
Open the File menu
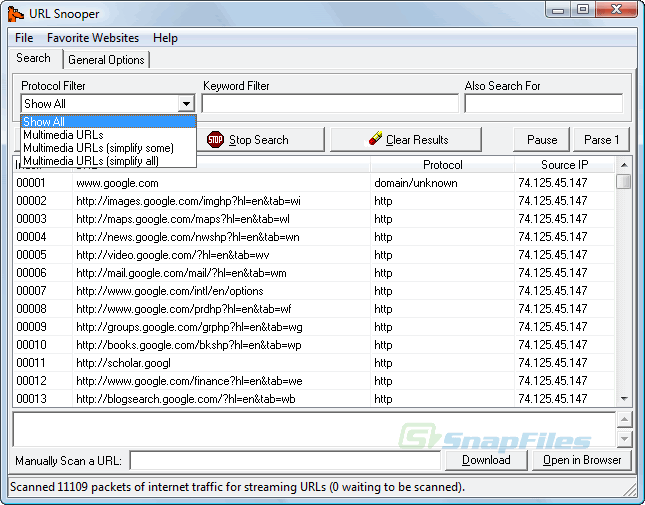pos(24,38)
